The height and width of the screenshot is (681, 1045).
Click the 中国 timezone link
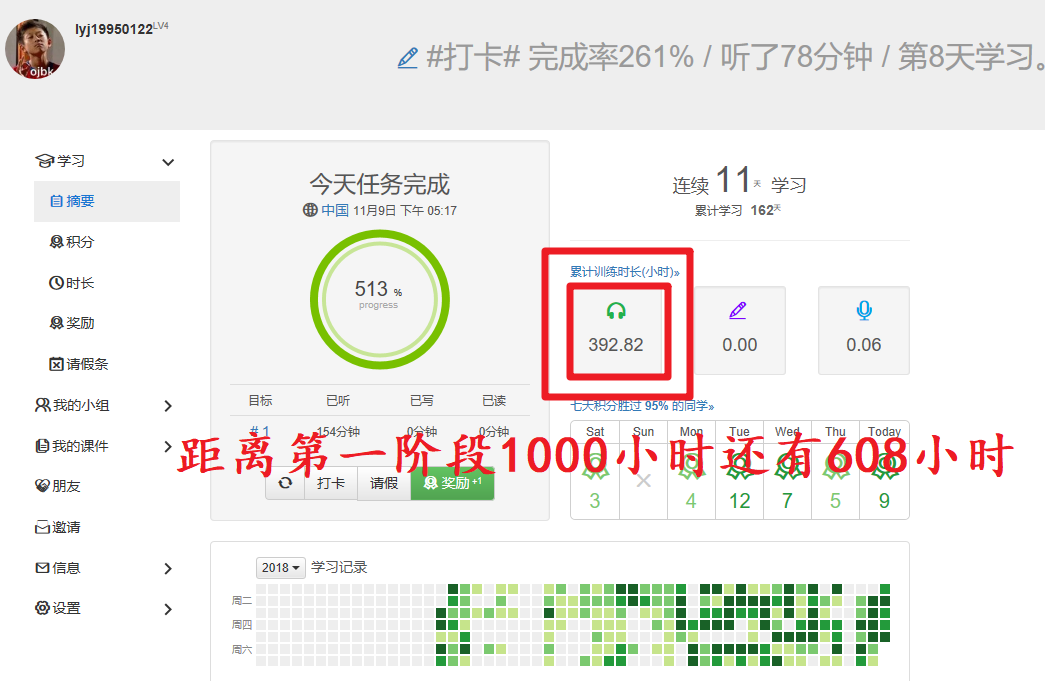pyautogui.click(x=335, y=211)
